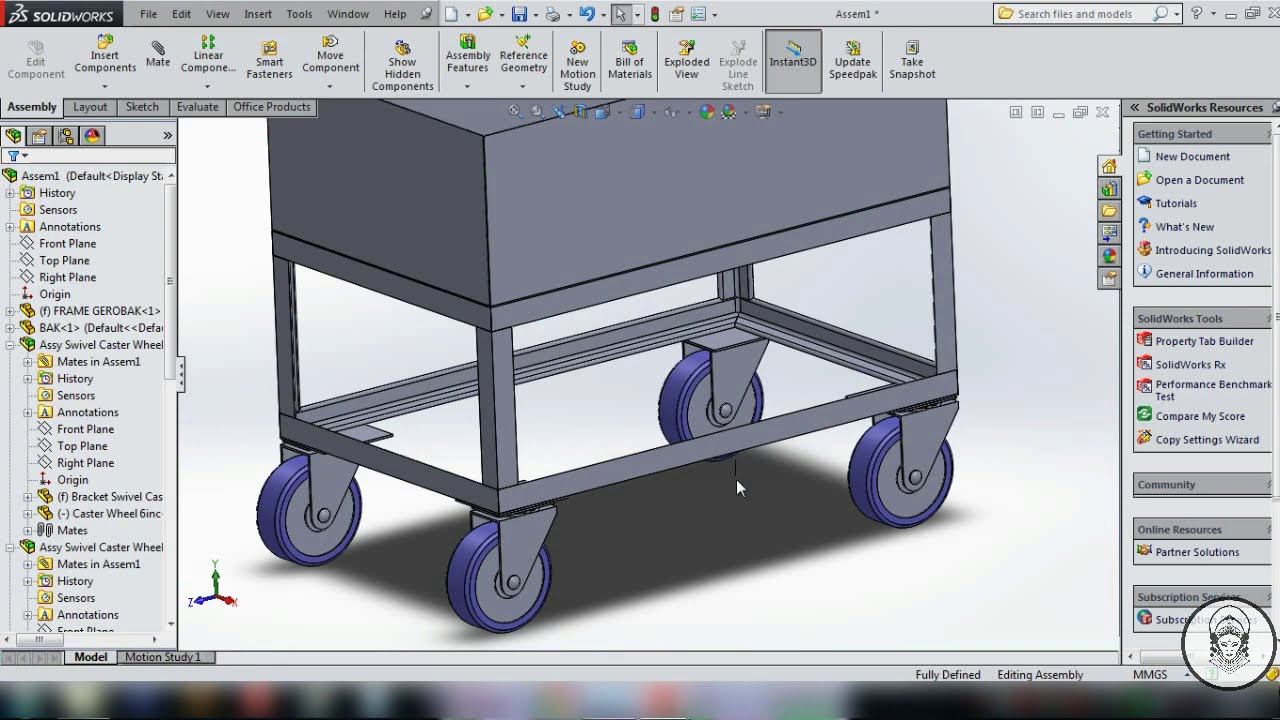The height and width of the screenshot is (720, 1280).
Task: Expand the FRAME GEROBAK<1> component
Action: [x=10, y=311]
